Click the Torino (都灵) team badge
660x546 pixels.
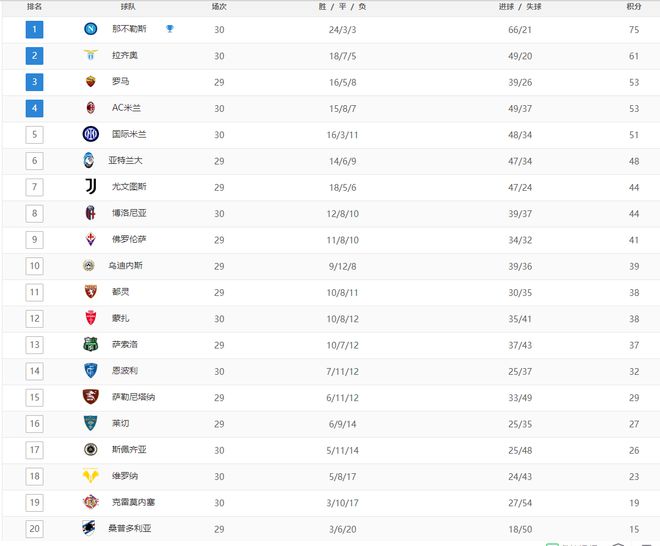[90, 292]
